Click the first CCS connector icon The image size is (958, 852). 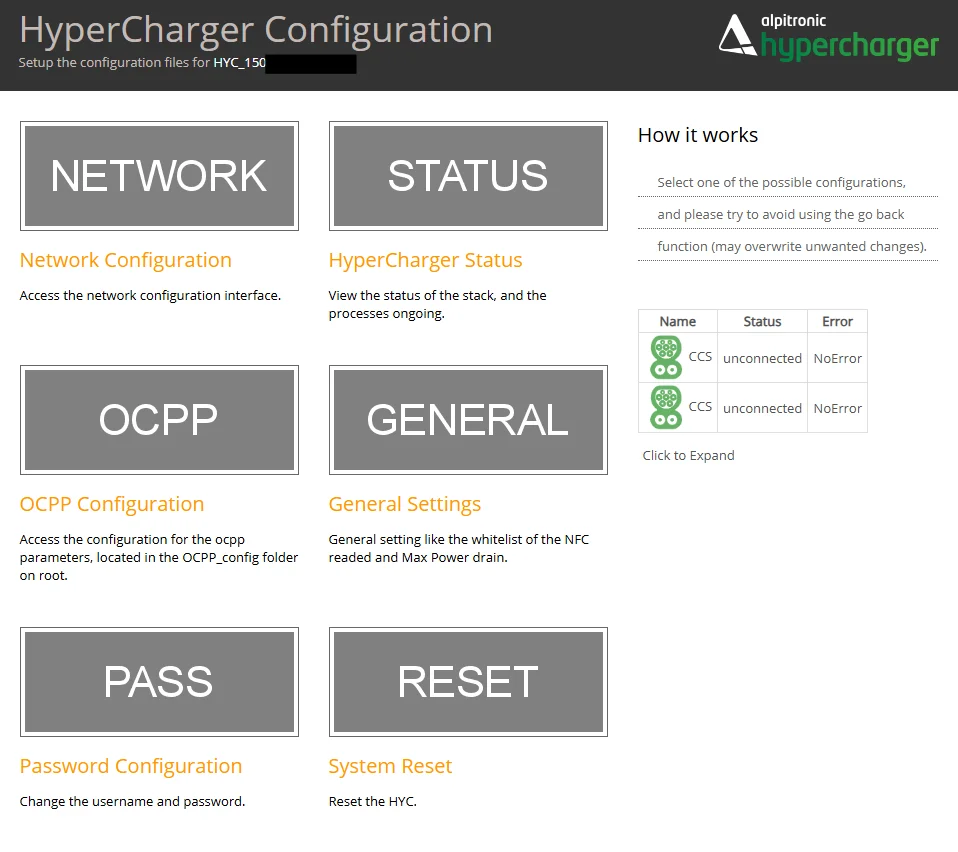point(666,357)
